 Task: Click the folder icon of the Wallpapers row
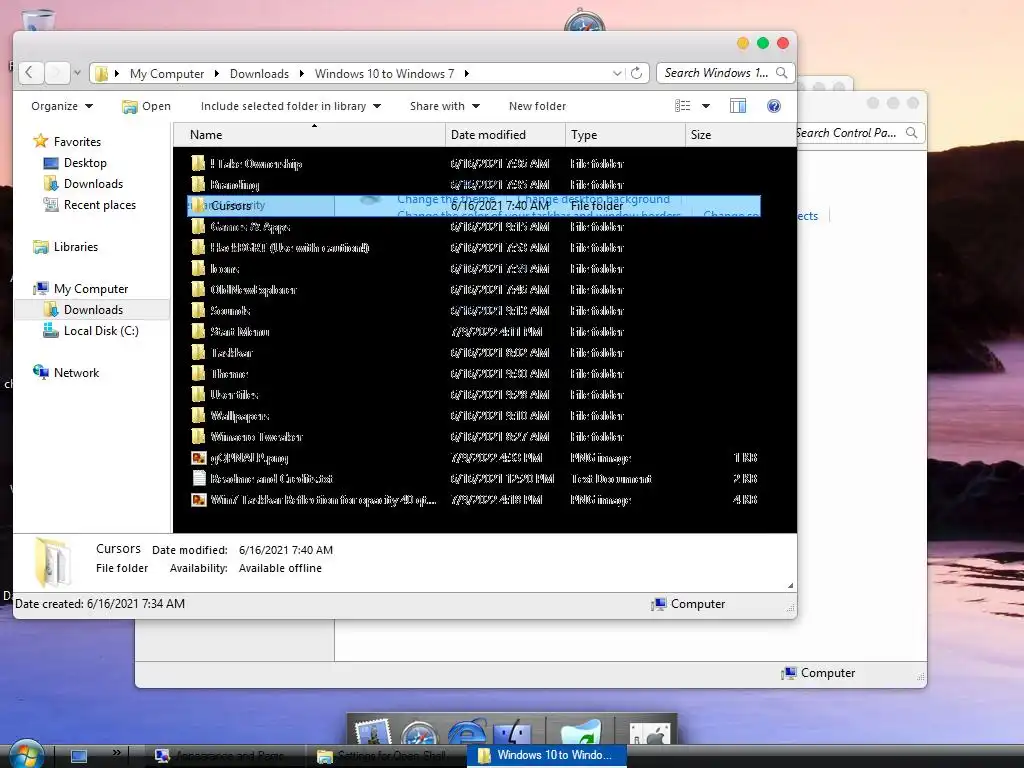(x=199, y=415)
